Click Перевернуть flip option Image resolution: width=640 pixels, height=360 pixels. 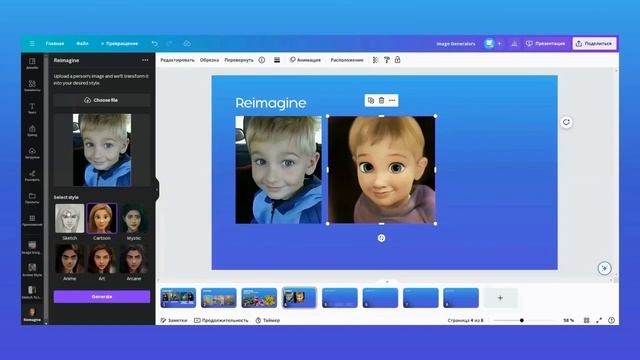pos(239,60)
